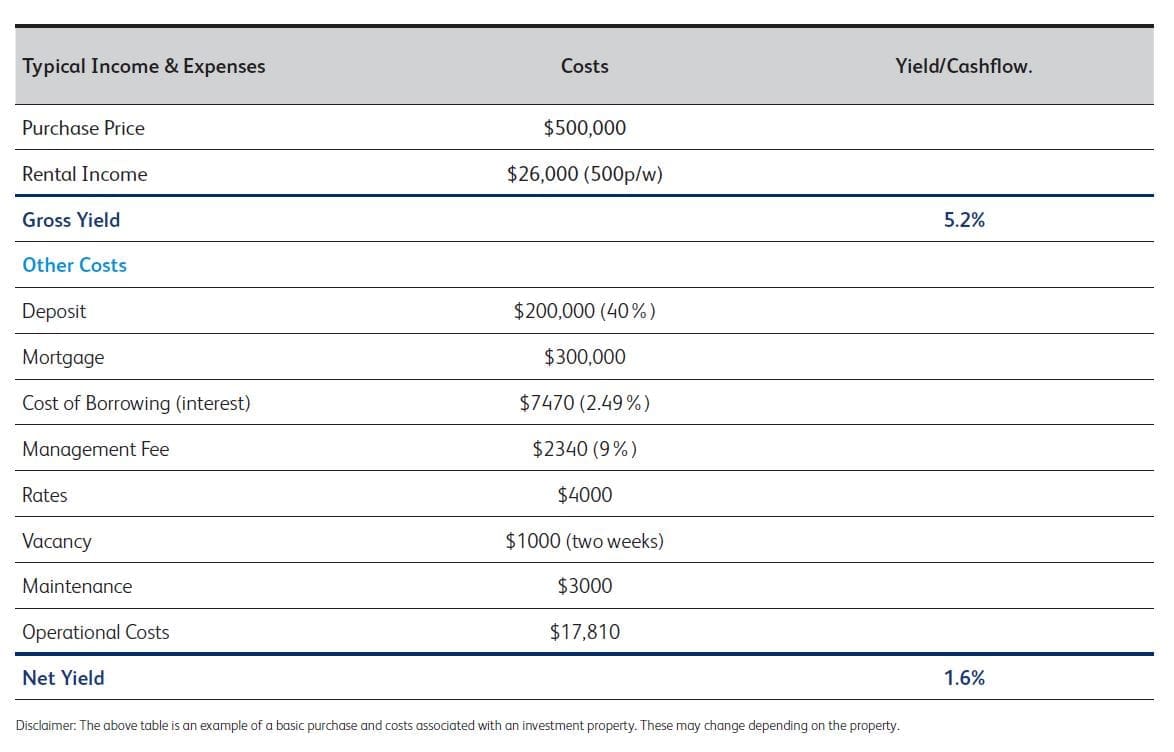Click the $4000 rates value
The image size is (1174, 752).
pyautogui.click(x=585, y=495)
